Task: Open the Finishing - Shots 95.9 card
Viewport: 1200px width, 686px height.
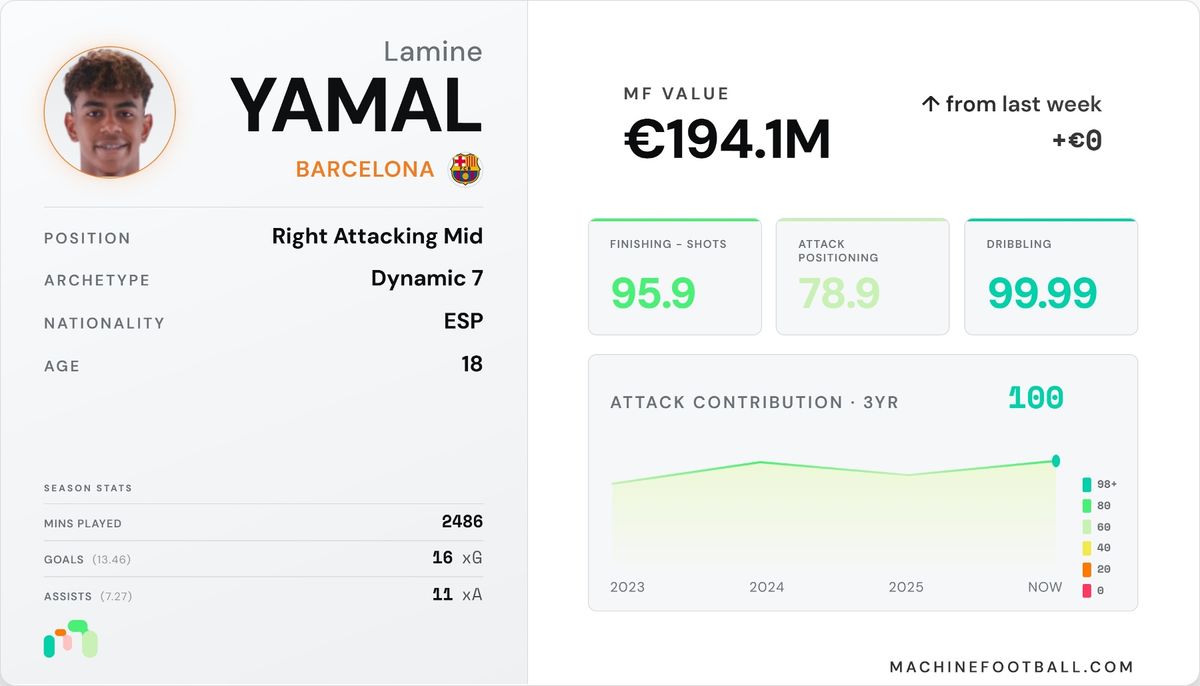Action: pos(675,277)
